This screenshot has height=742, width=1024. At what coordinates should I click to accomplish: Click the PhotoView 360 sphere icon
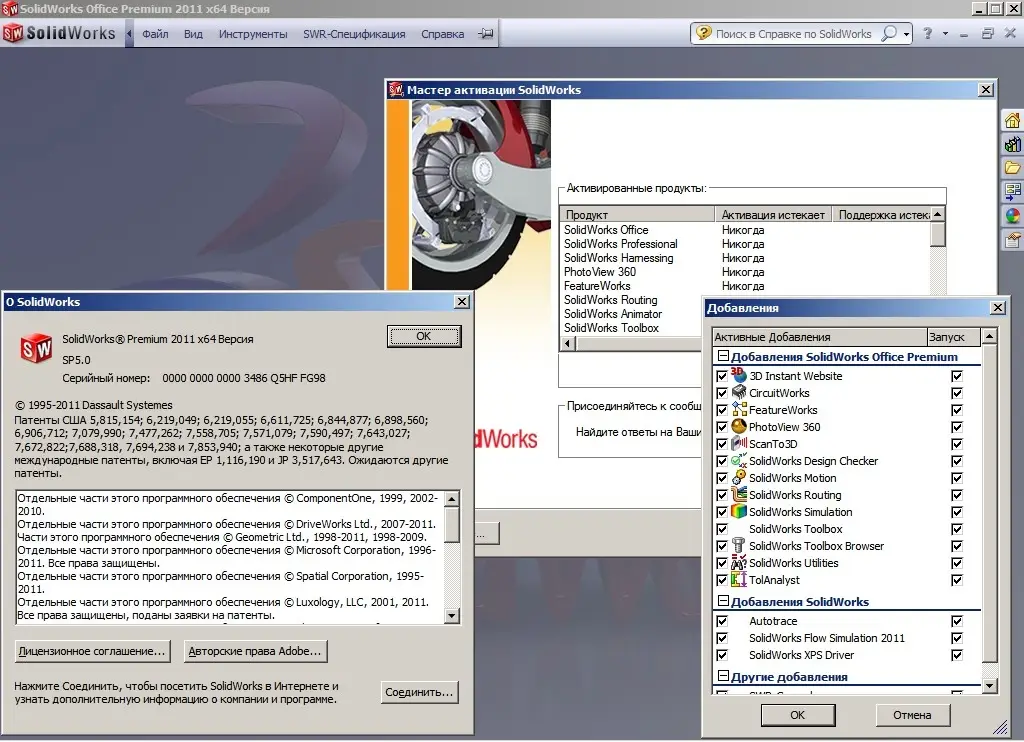coord(739,426)
